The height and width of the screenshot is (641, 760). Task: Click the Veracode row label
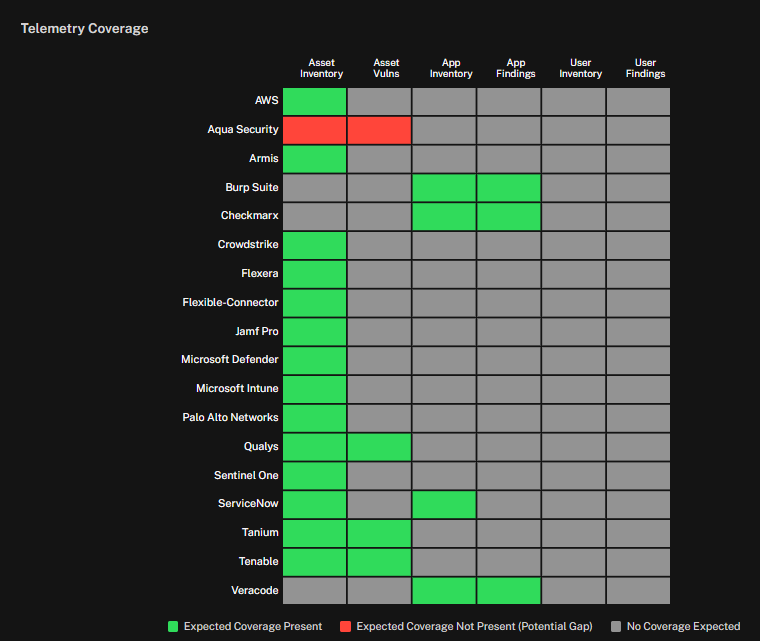point(254,590)
